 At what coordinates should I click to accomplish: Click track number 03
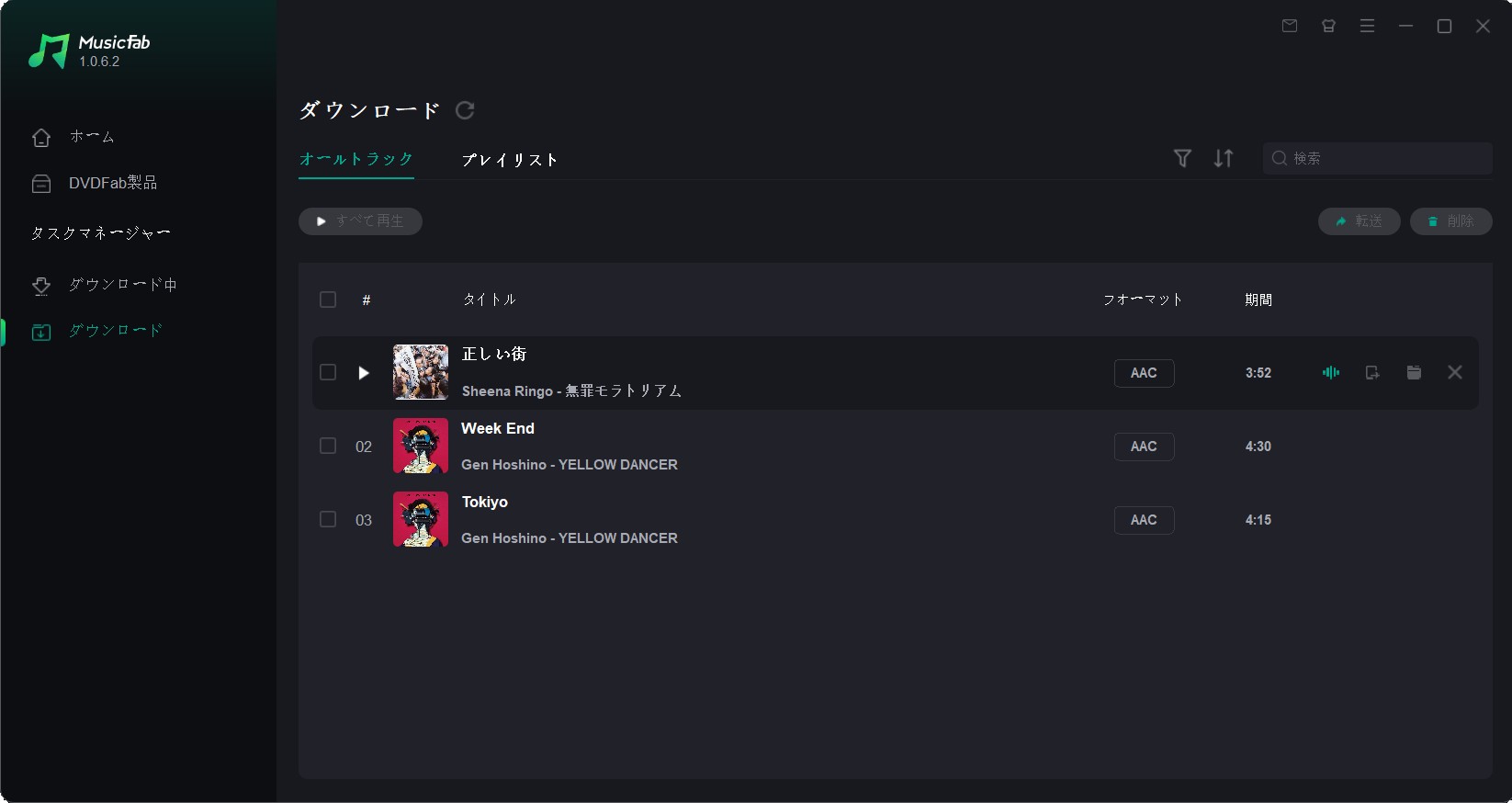pos(364,520)
